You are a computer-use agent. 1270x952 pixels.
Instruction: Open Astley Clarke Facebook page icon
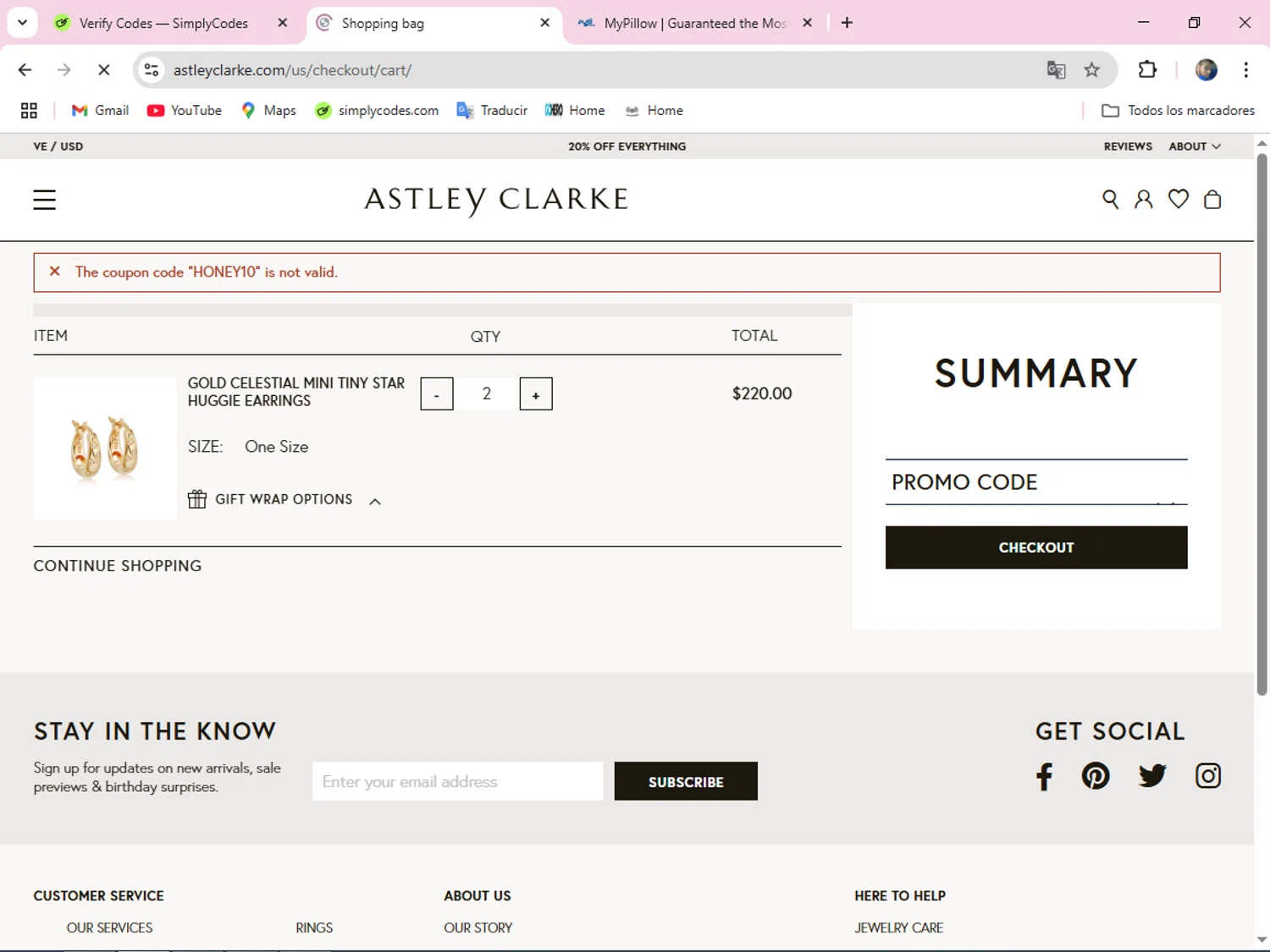pyautogui.click(x=1045, y=776)
